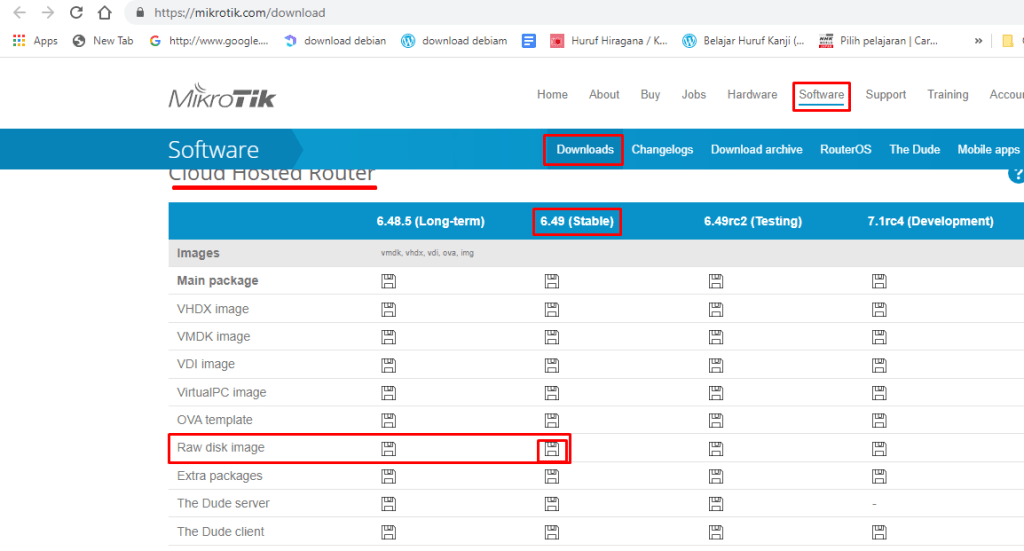Open the Download archive tab

[756, 150]
